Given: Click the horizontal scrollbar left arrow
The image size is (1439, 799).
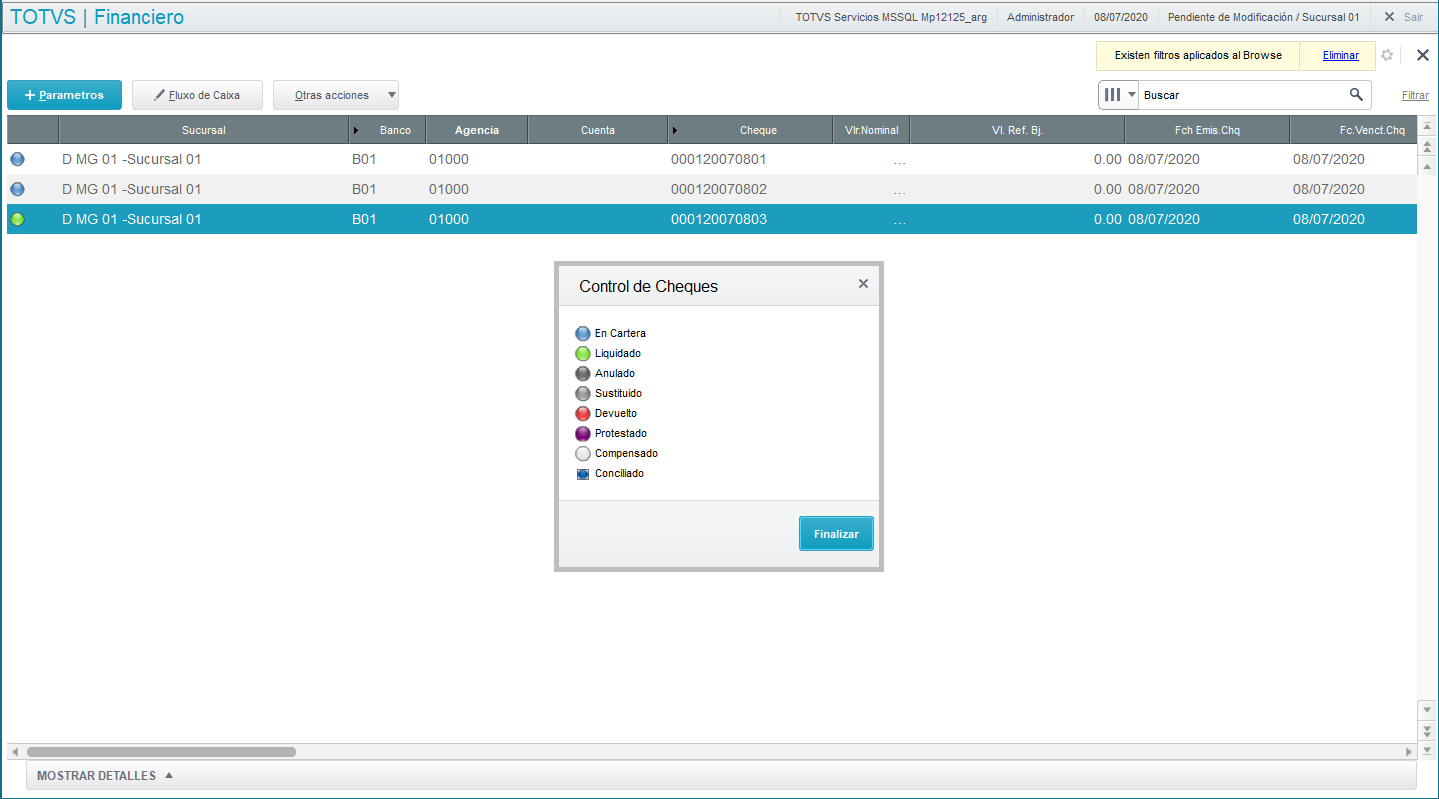Looking at the screenshot, I should tap(15, 751).
